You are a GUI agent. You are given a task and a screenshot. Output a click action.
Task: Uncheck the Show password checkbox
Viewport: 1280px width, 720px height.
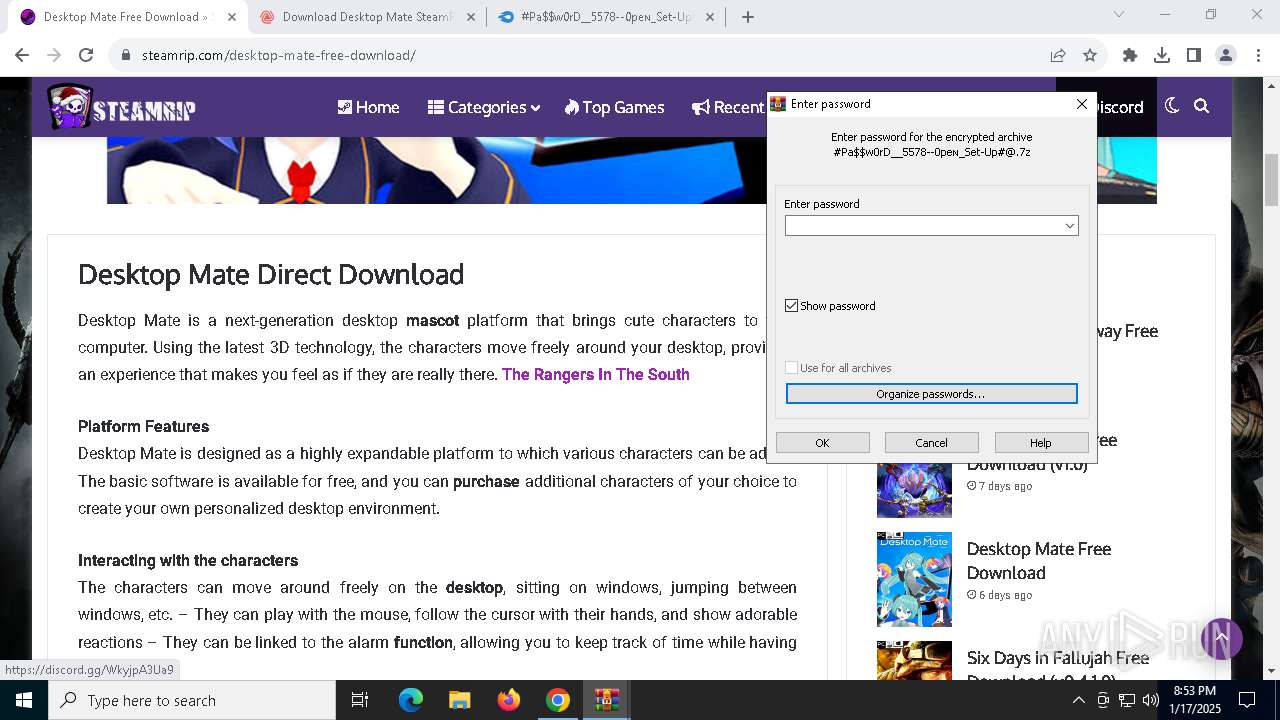tap(792, 306)
